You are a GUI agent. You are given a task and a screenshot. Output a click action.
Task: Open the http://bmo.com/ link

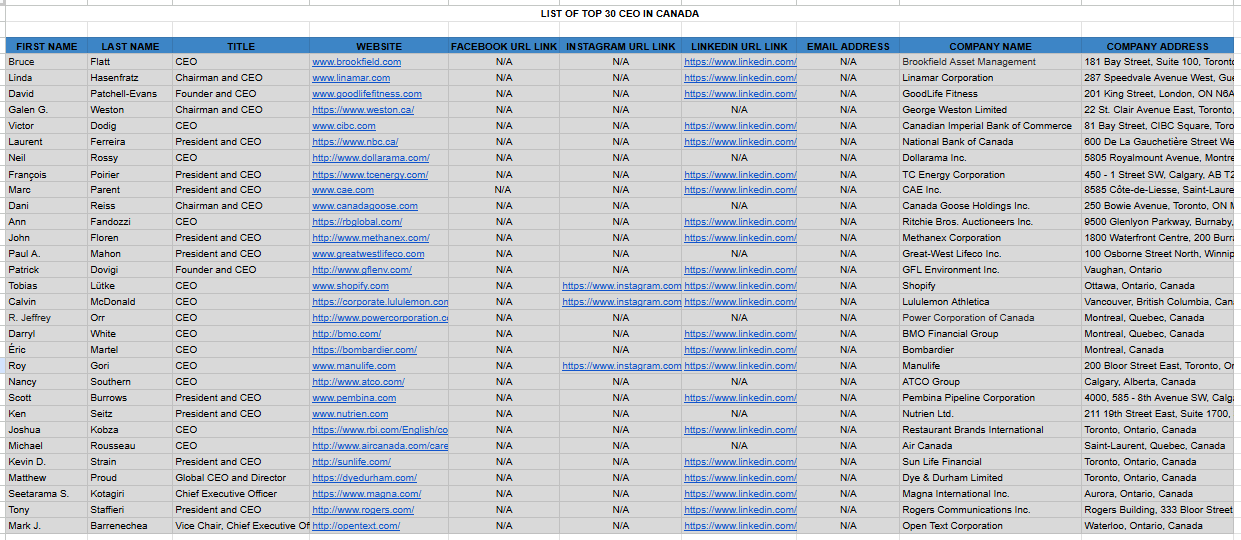point(346,334)
